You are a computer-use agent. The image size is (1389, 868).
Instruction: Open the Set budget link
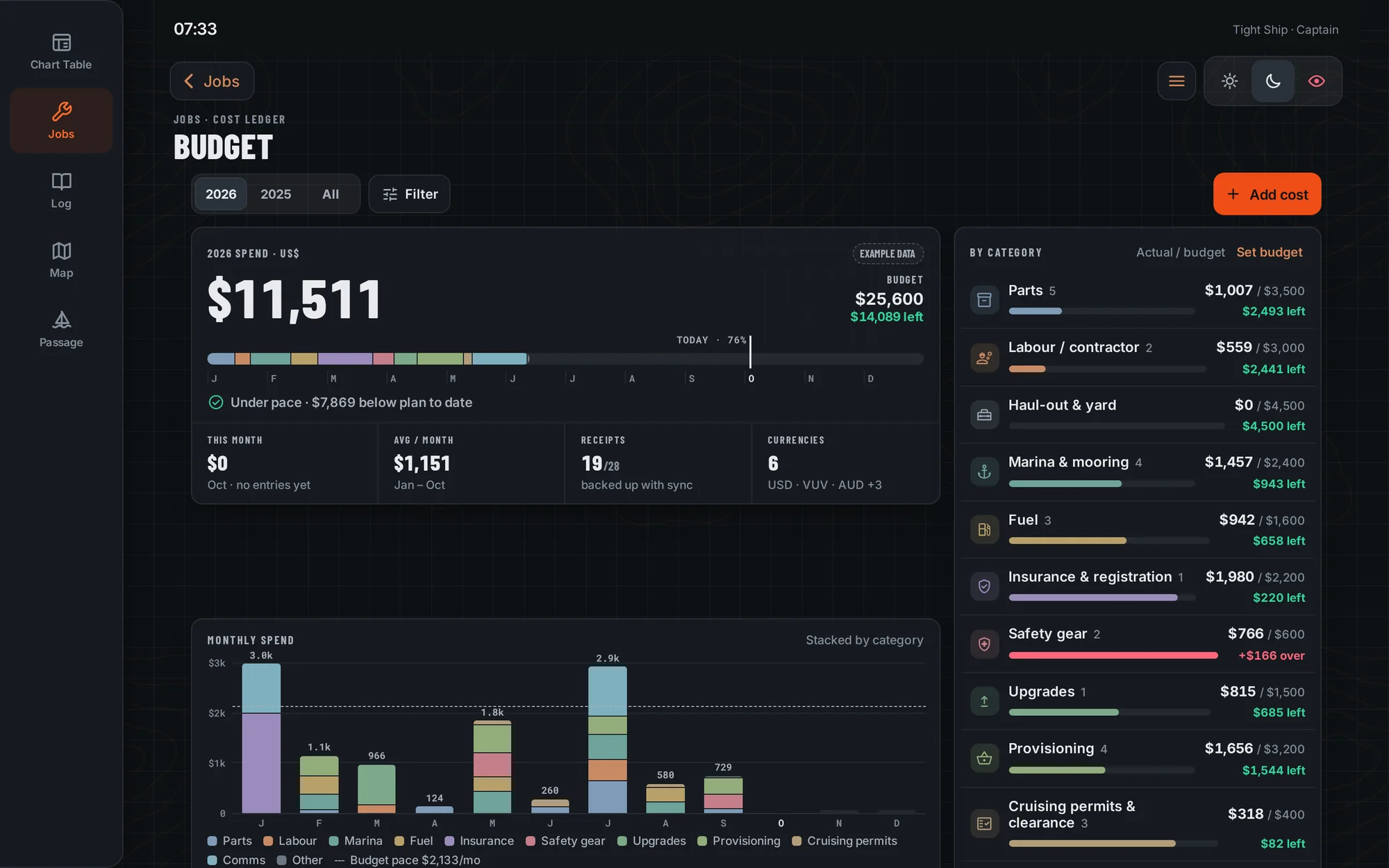[x=1269, y=252]
